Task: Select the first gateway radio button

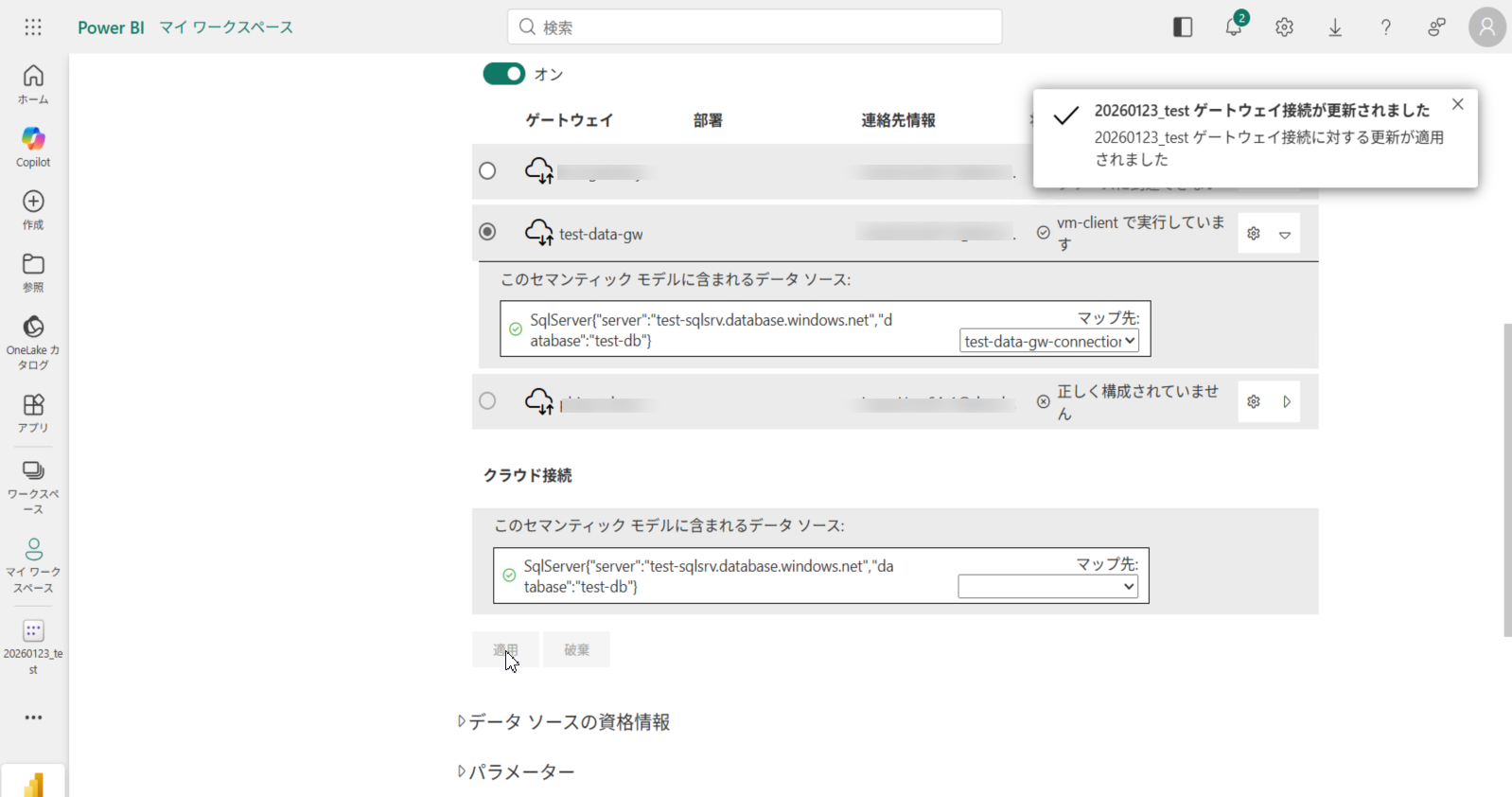Action: point(487,171)
